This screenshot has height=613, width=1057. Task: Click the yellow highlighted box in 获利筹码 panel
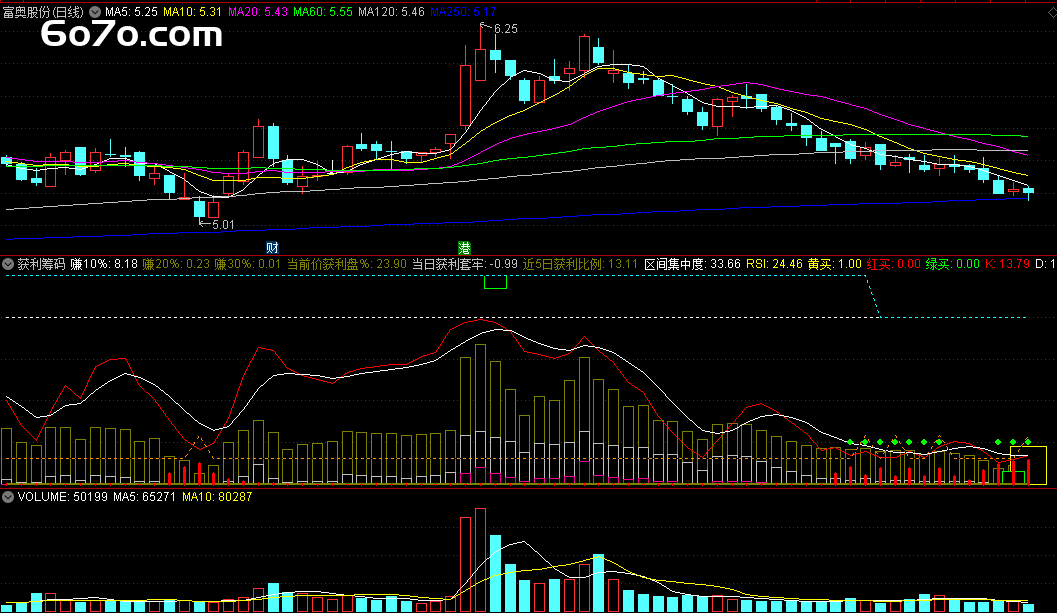coord(1028,465)
